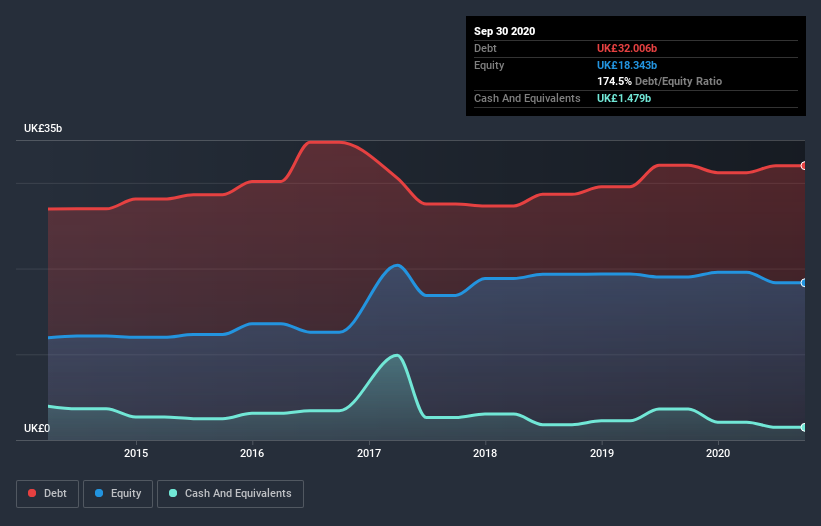The image size is (821, 526).
Task: Click the 2015 x-axis label
Action: [136, 453]
